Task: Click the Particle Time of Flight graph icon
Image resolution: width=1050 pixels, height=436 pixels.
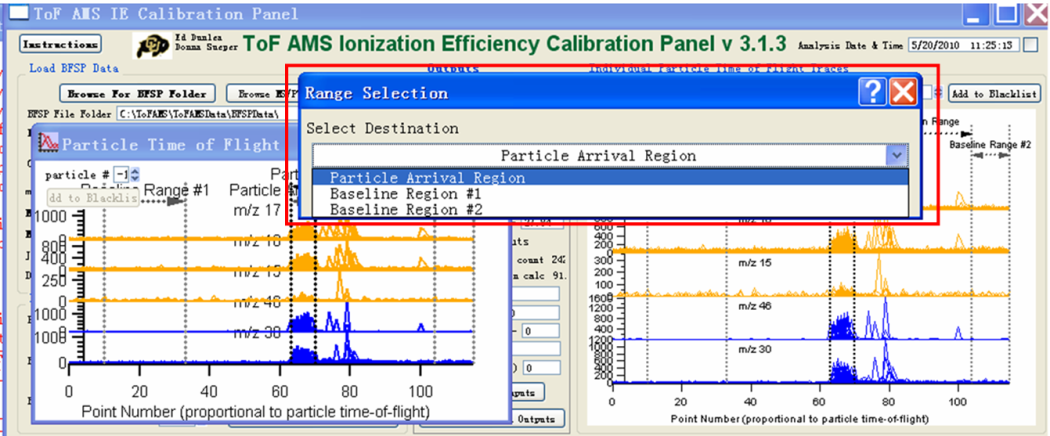Action: [x=47, y=143]
